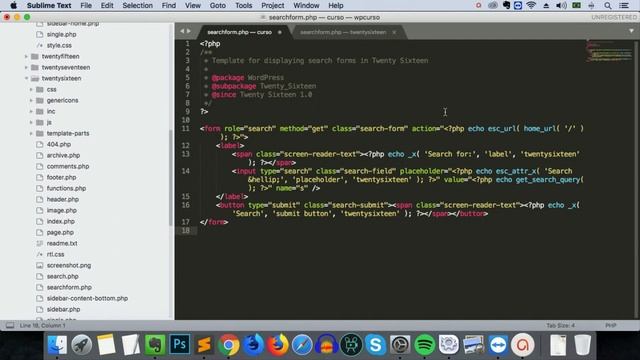Viewport: 640px width, 360px height.
Task: Open functions.php in the sidebar
Action: click(66, 189)
